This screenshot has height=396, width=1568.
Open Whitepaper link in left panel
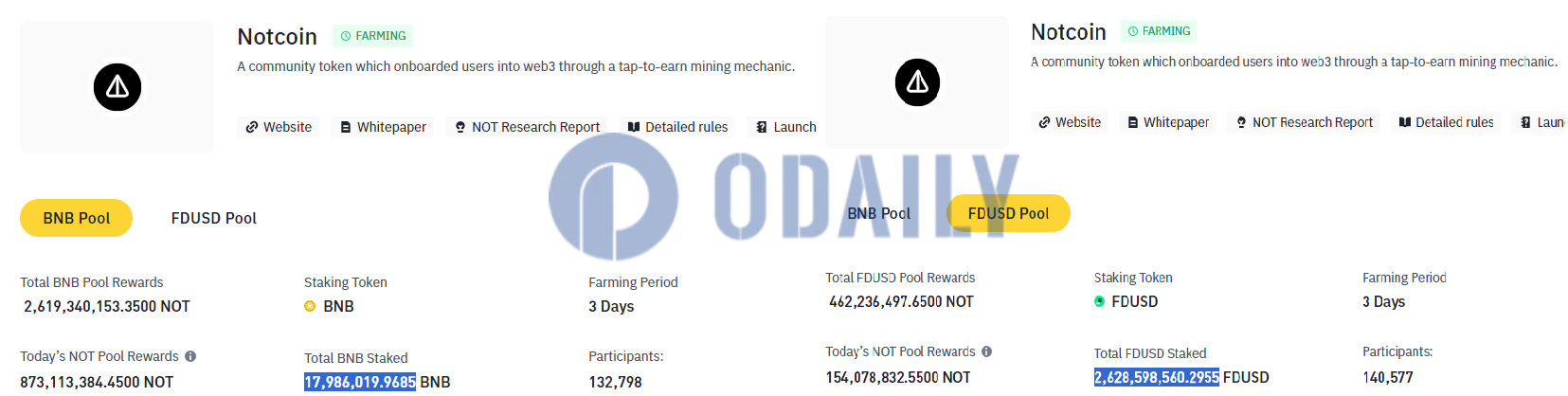click(383, 127)
